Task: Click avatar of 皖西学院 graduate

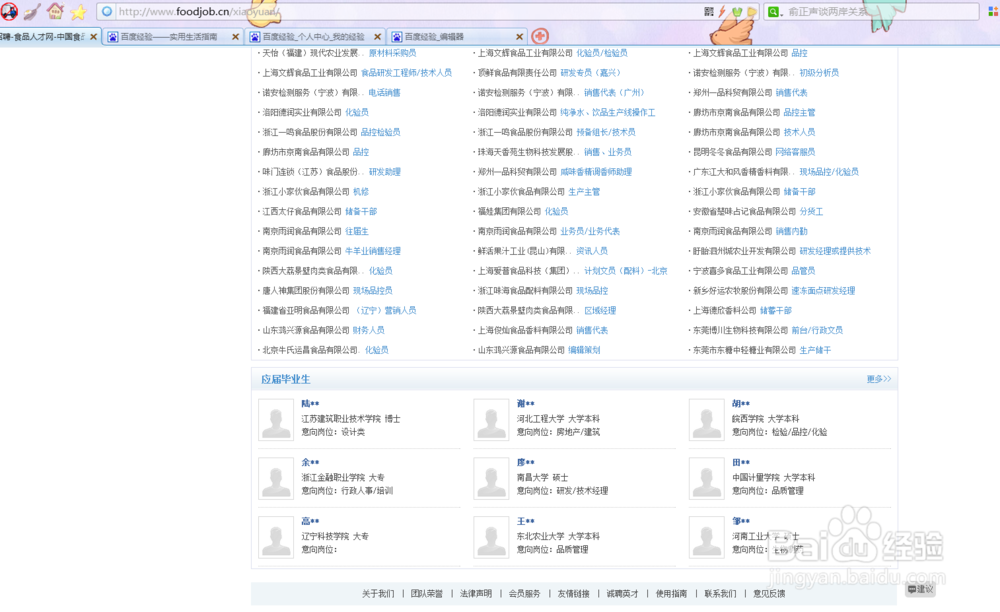Action: [707, 420]
